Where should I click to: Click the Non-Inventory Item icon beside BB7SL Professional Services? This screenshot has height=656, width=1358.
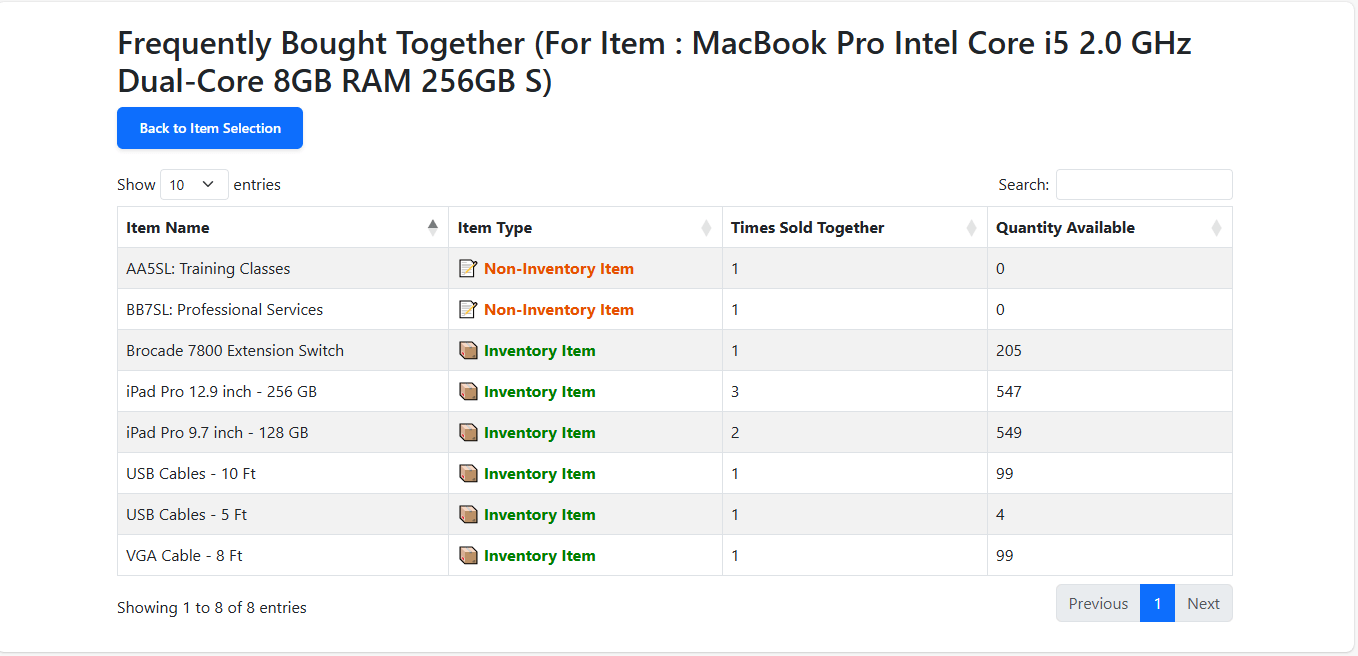(x=469, y=309)
